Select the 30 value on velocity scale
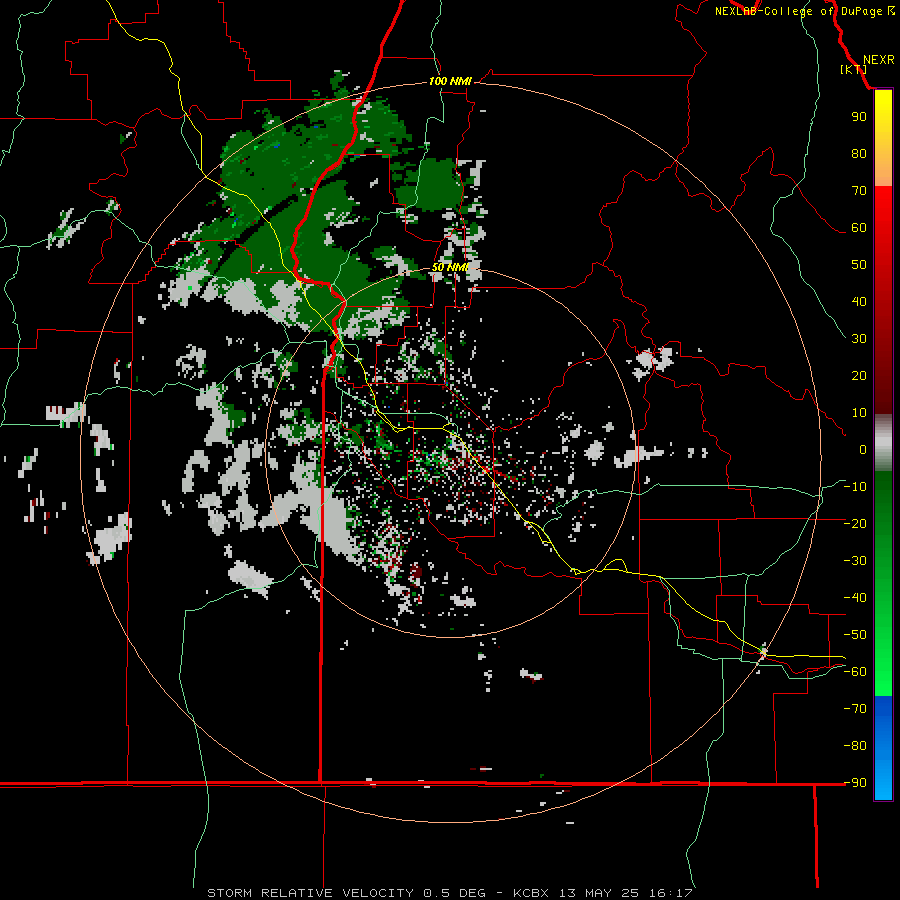This screenshot has width=900, height=900. point(859,339)
